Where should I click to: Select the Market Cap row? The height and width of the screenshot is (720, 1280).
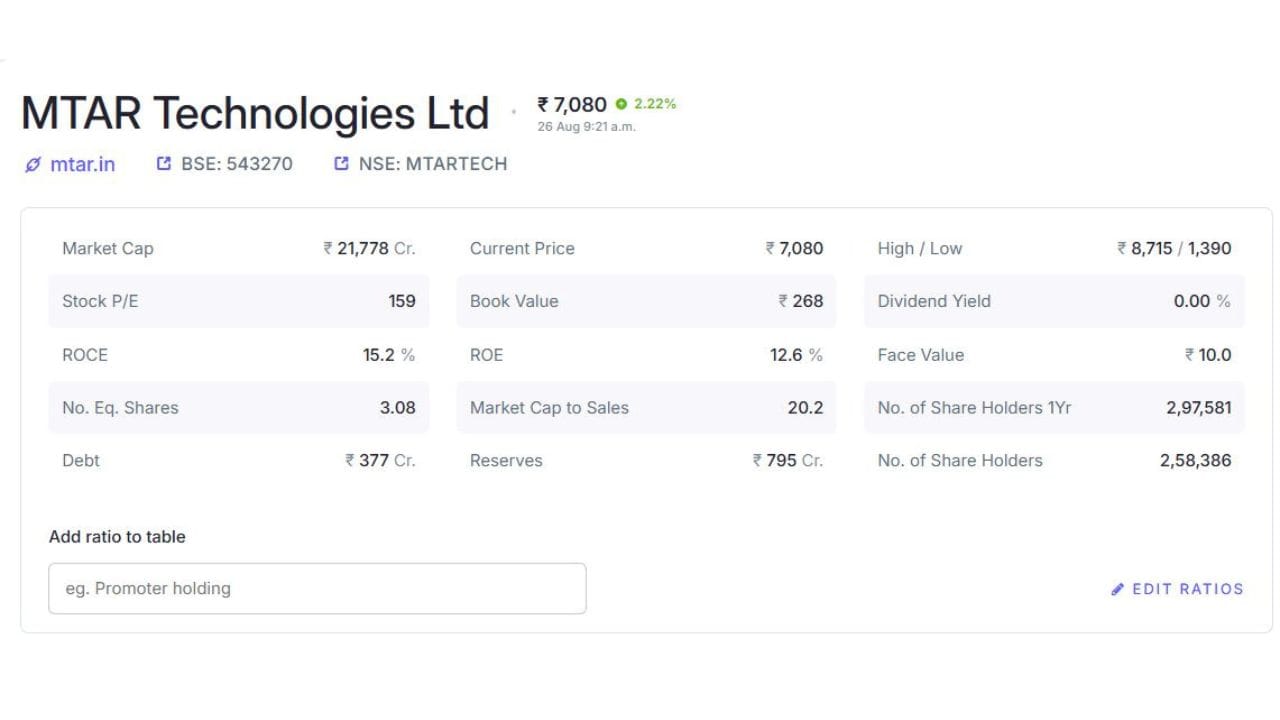tap(239, 248)
